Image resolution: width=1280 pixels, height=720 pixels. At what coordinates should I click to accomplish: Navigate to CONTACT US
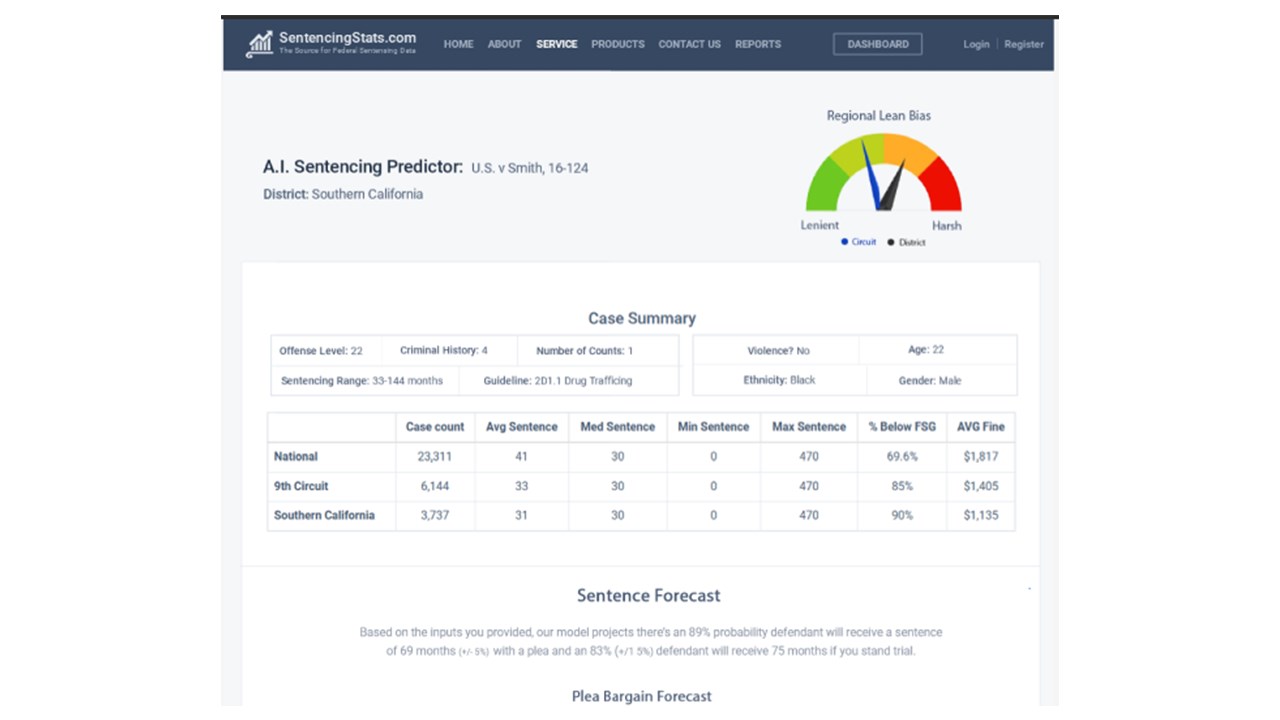(689, 44)
